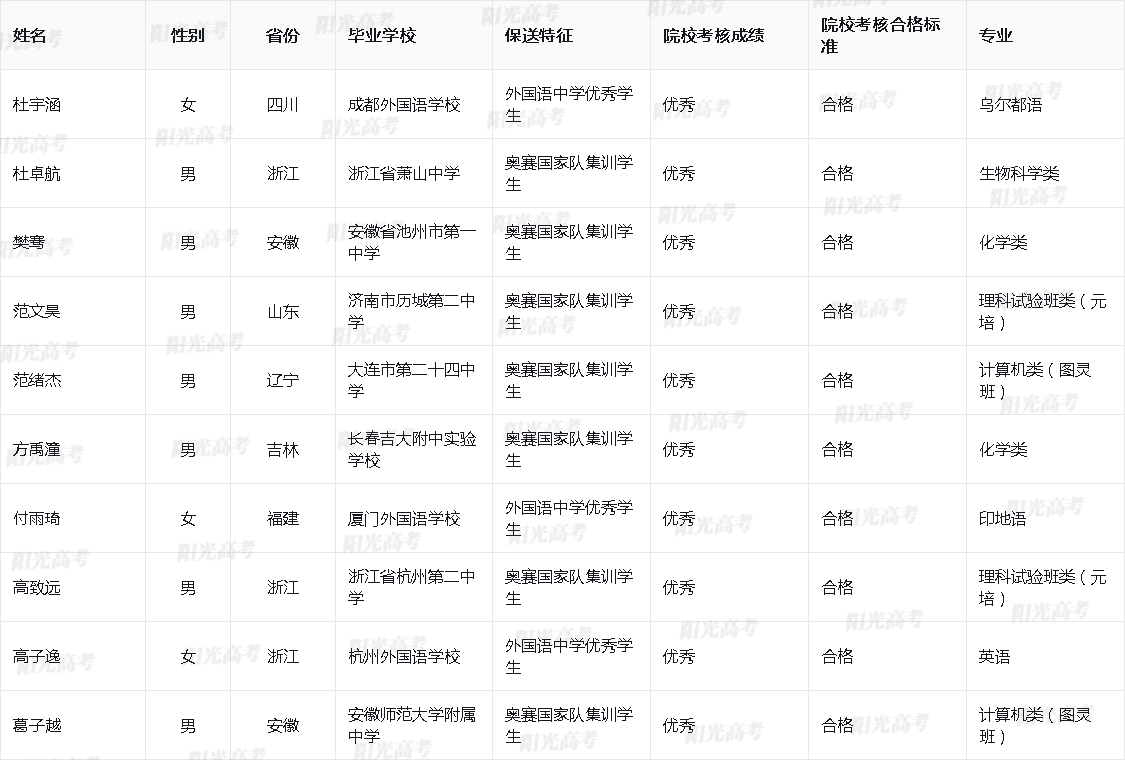Click 优秀 score for 付雨琦
Screen dimensions: 1125x760
(x=677, y=519)
